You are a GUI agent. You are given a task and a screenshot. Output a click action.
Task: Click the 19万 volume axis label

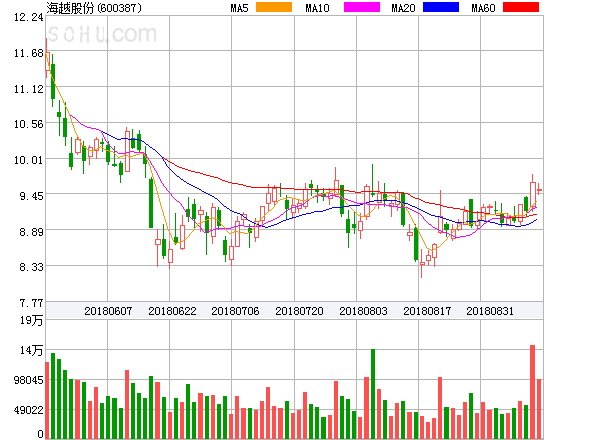pyautogui.click(x=31, y=320)
